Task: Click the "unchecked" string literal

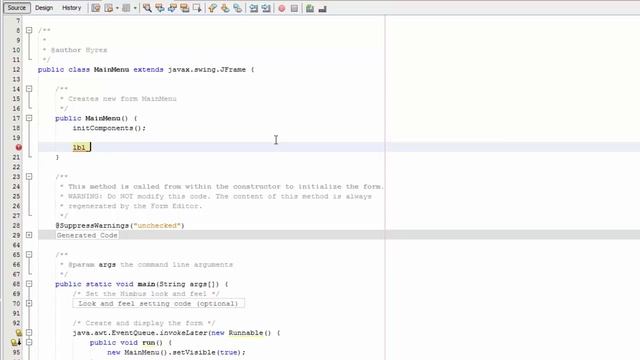Action: point(157,225)
